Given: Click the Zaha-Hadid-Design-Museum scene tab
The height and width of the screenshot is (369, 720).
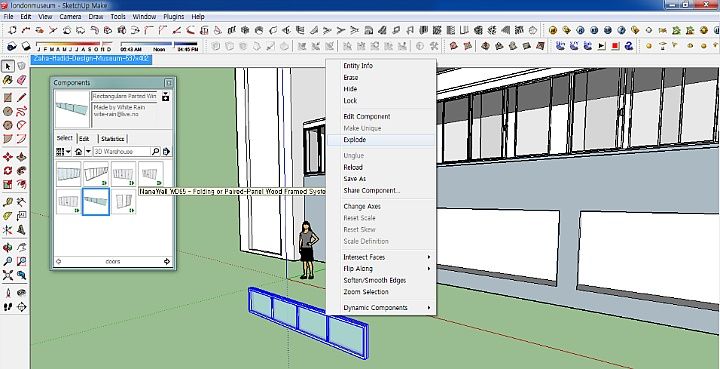Looking at the screenshot, I should [x=91, y=59].
